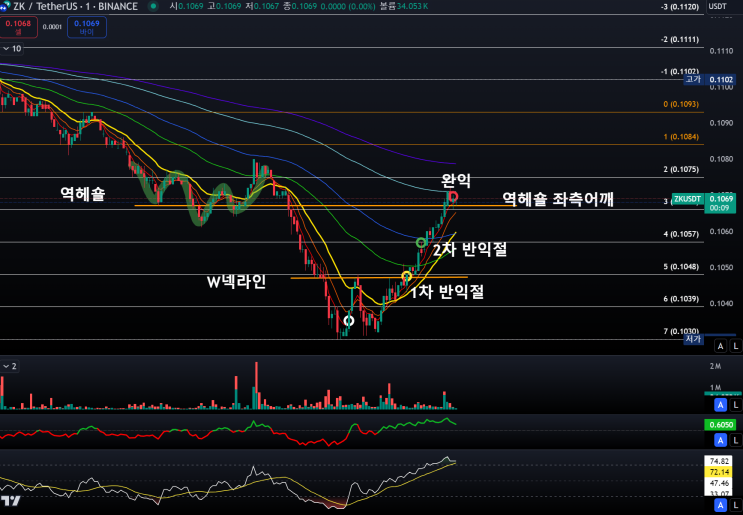Click the red 0.1068 sell button

tap(18, 27)
